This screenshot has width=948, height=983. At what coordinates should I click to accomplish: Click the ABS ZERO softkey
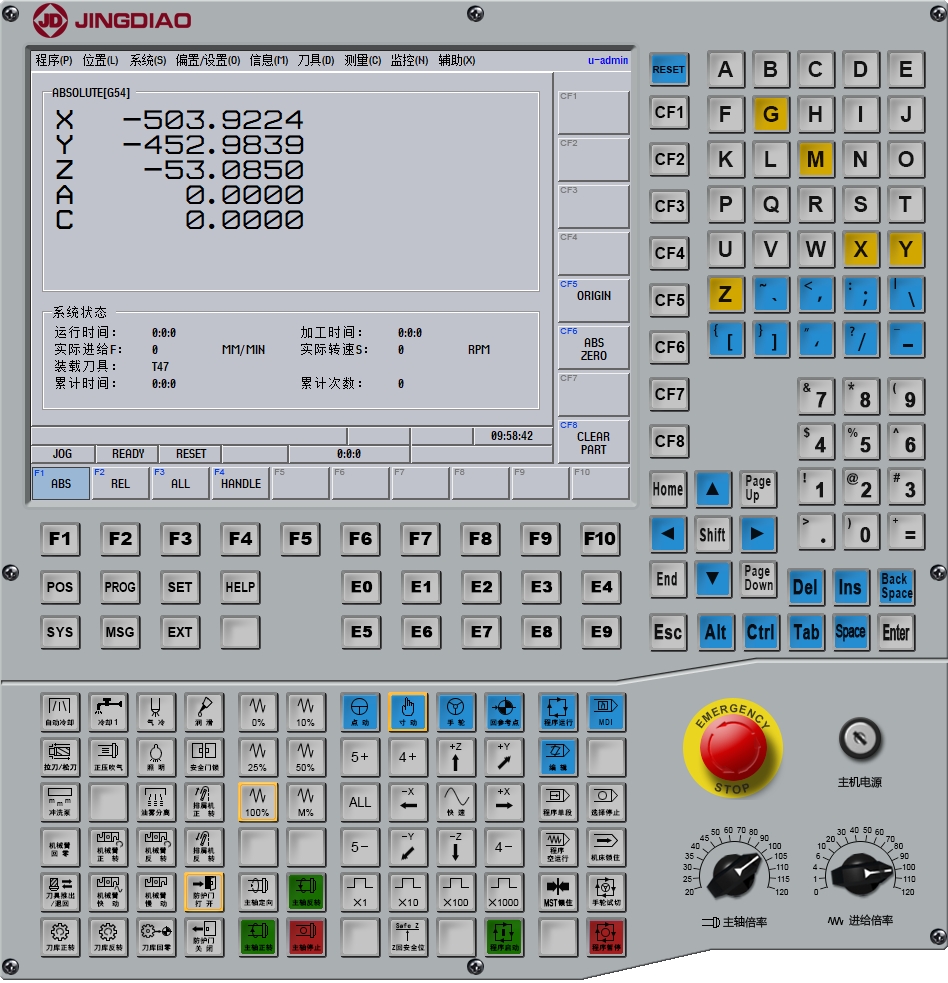coord(593,348)
